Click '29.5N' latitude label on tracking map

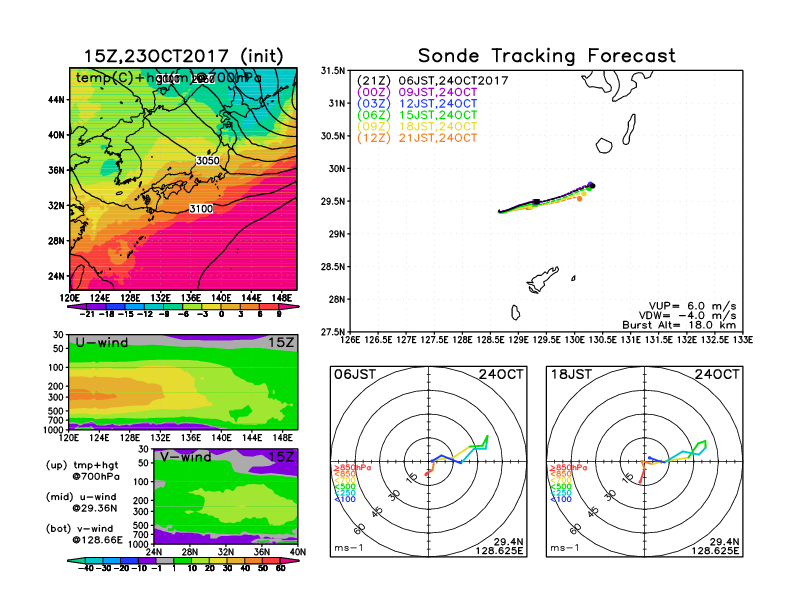click(333, 201)
